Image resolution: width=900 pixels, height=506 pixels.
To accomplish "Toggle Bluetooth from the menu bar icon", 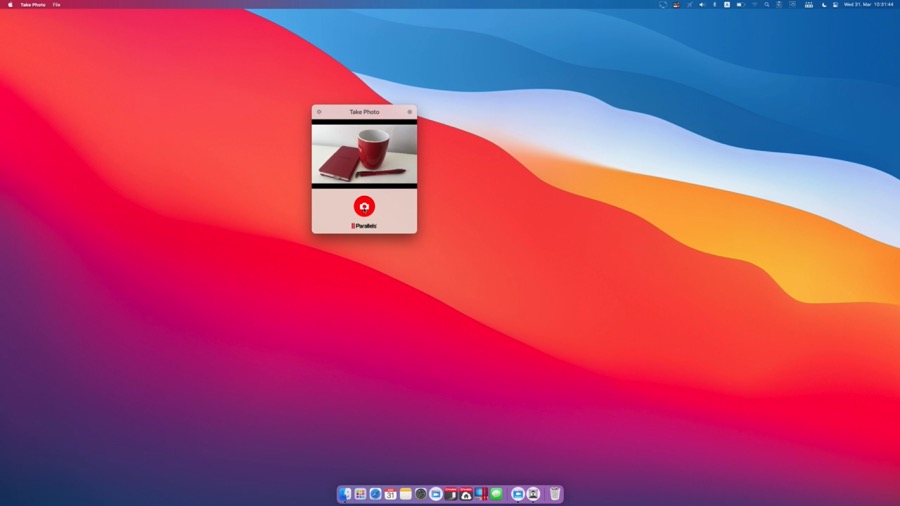I will 714,4.
